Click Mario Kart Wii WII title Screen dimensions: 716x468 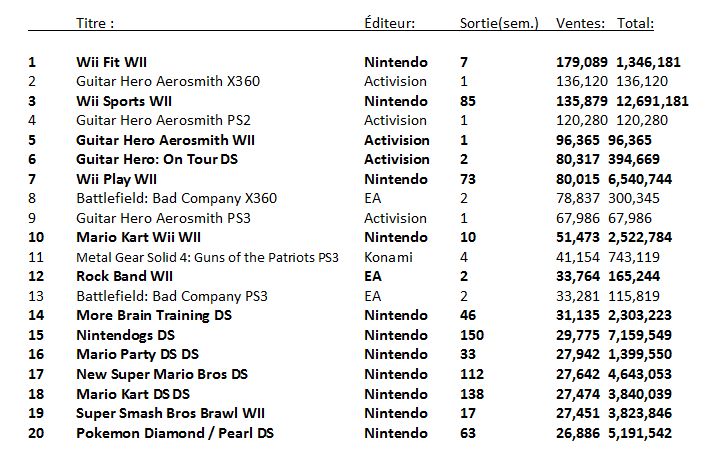(138, 237)
